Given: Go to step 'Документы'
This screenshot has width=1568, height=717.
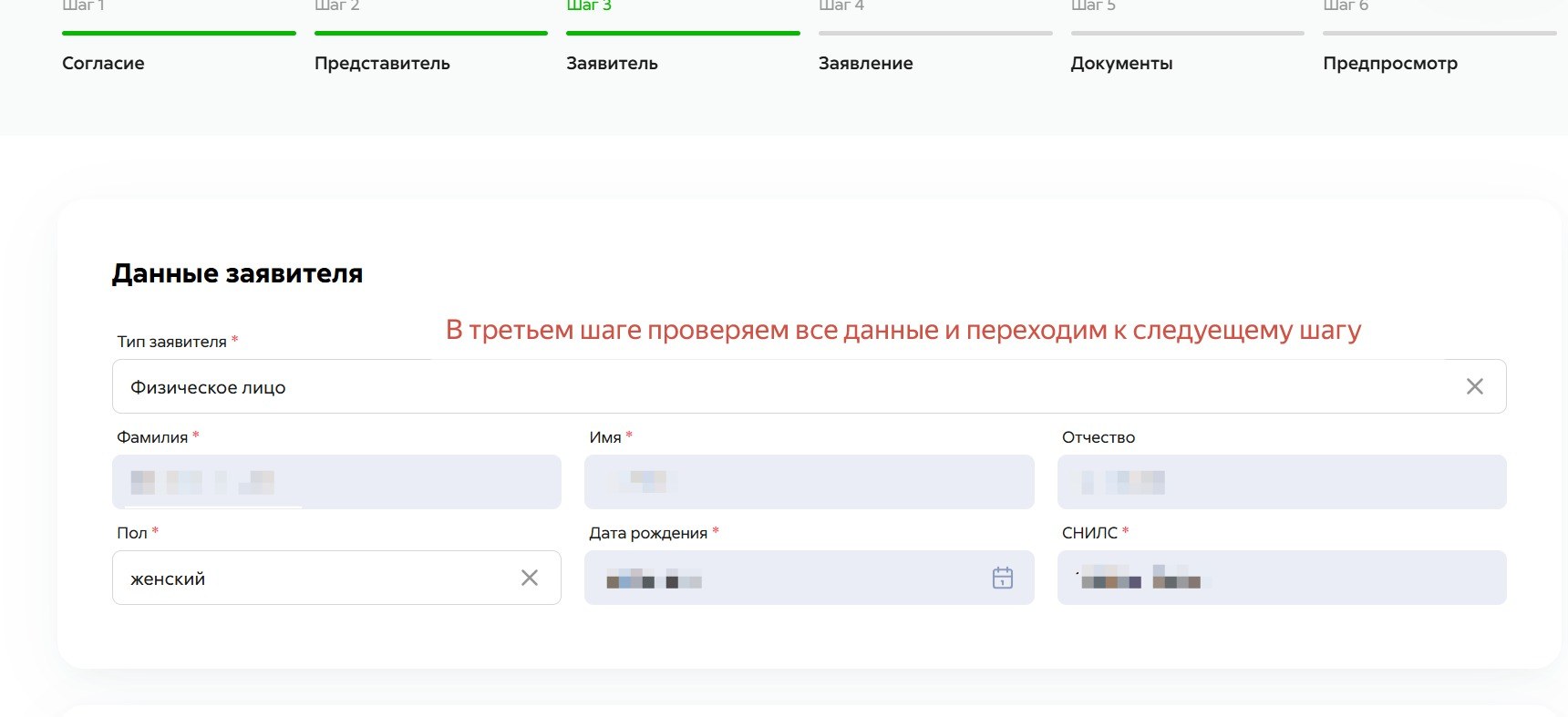Looking at the screenshot, I should pos(1121,63).
